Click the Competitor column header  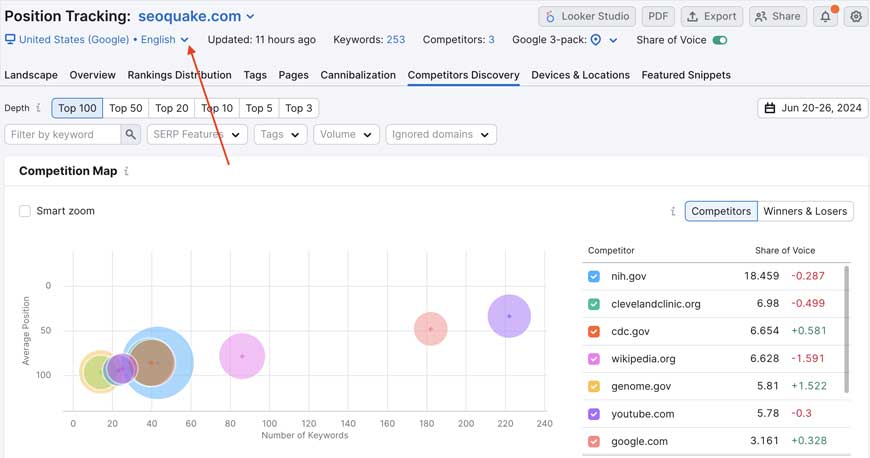[611, 250]
